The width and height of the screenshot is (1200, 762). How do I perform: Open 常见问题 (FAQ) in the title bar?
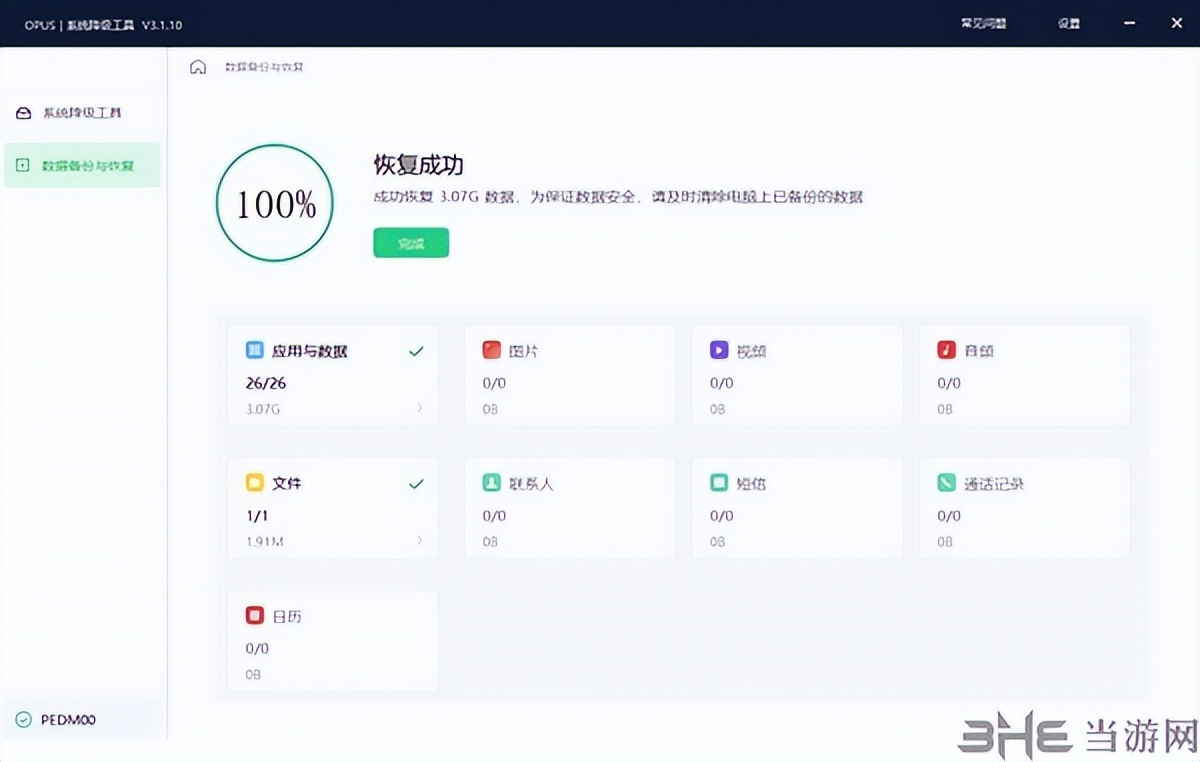984,22
